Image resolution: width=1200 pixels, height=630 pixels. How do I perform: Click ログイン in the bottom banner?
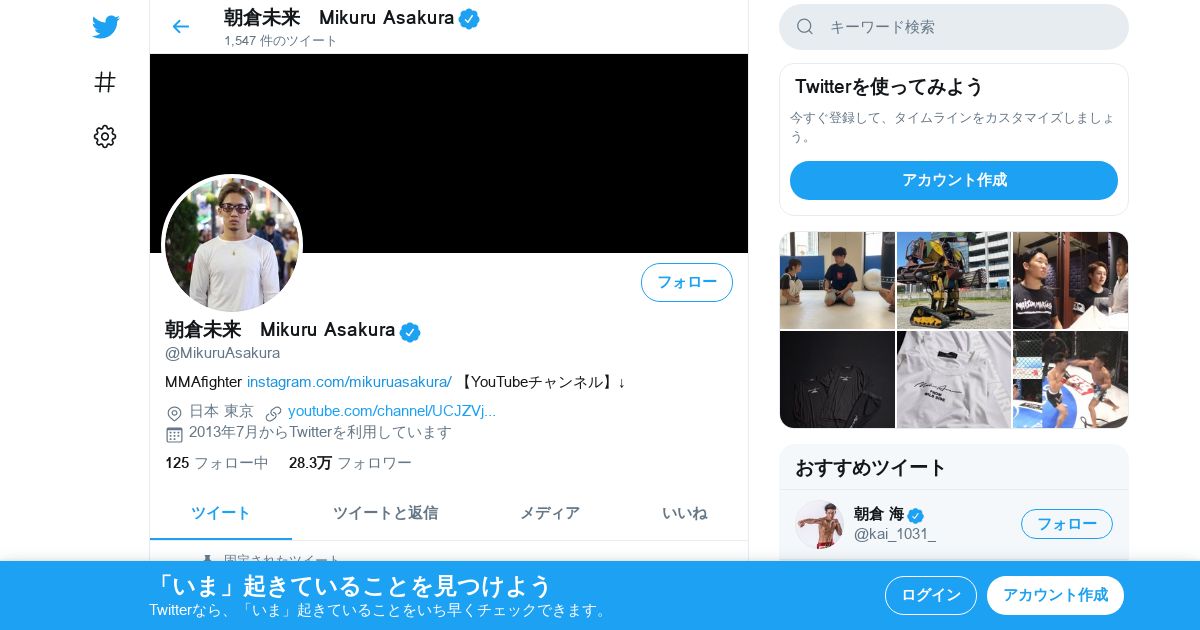click(931, 595)
